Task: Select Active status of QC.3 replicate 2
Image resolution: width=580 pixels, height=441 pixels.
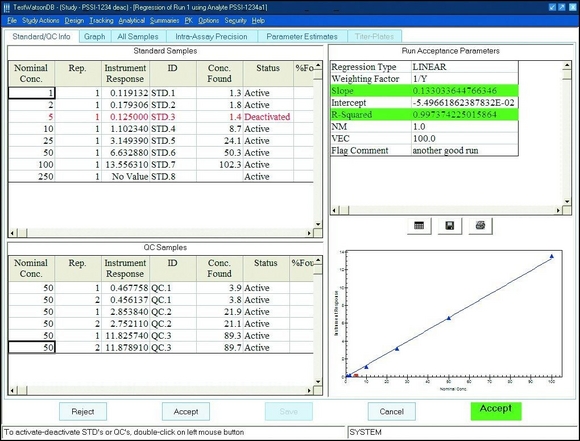Action: click(x=266, y=347)
